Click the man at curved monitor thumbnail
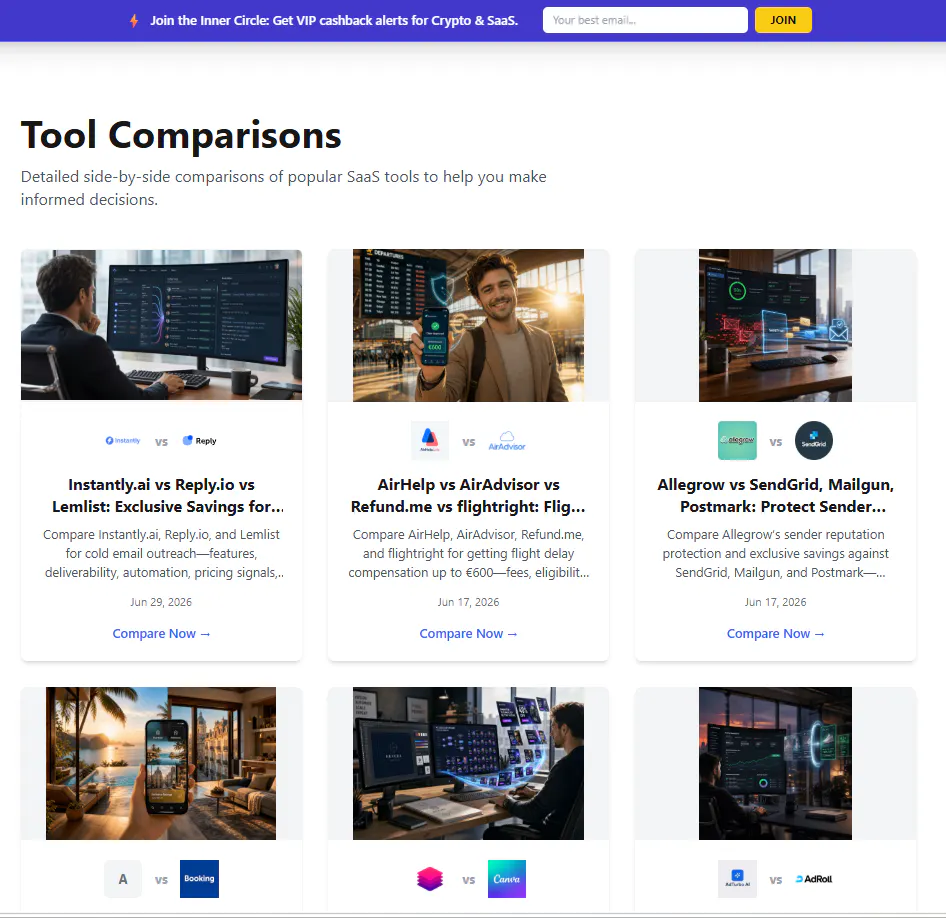 coord(161,324)
